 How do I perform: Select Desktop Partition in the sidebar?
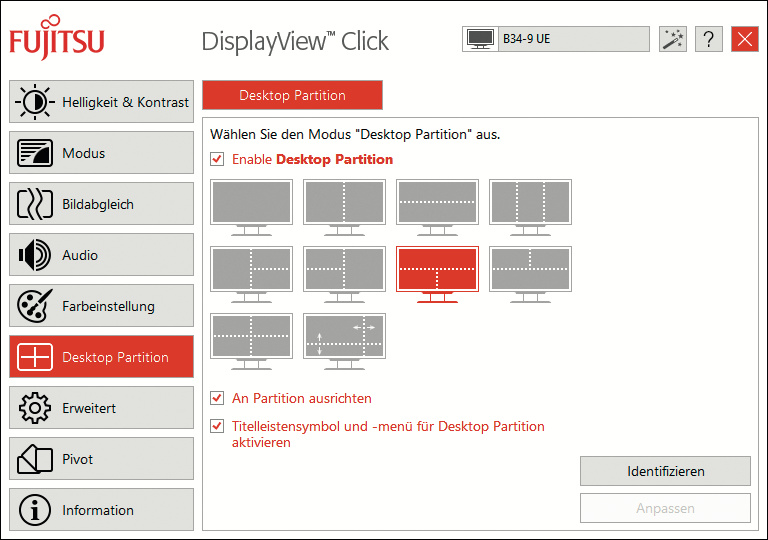point(101,356)
